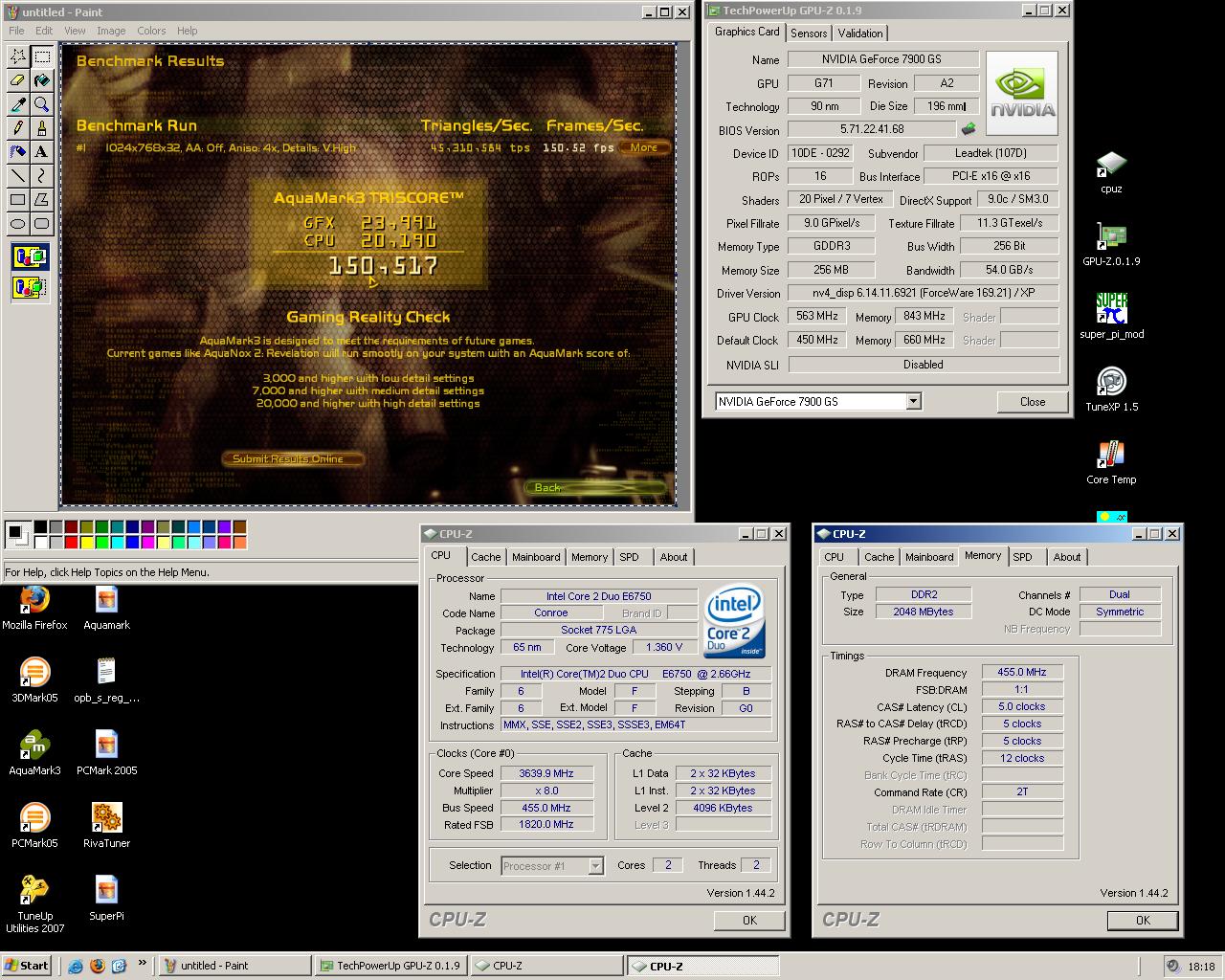Choose the Magnifier tool in Paint

(41, 104)
